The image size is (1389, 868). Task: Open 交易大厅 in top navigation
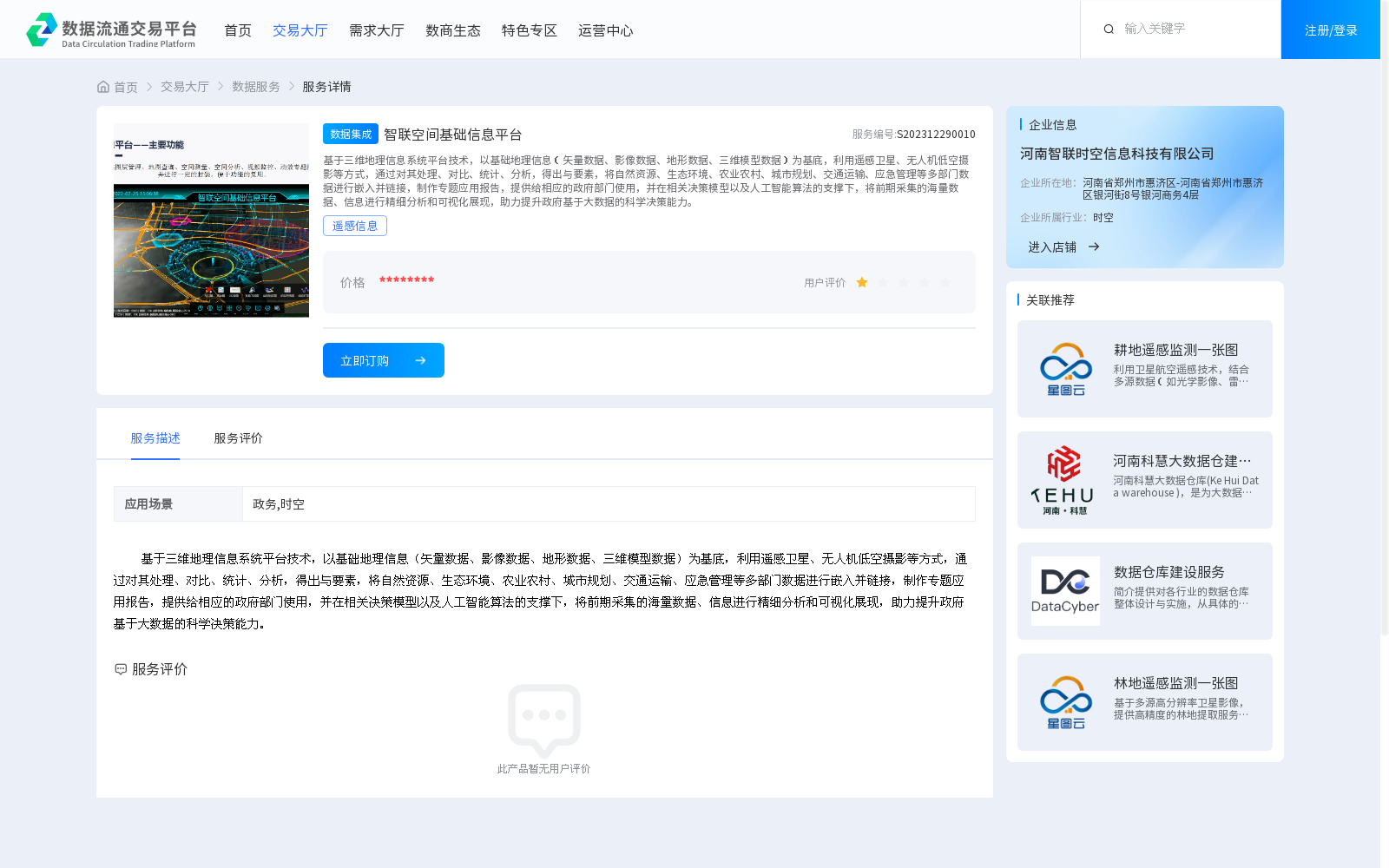click(300, 30)
